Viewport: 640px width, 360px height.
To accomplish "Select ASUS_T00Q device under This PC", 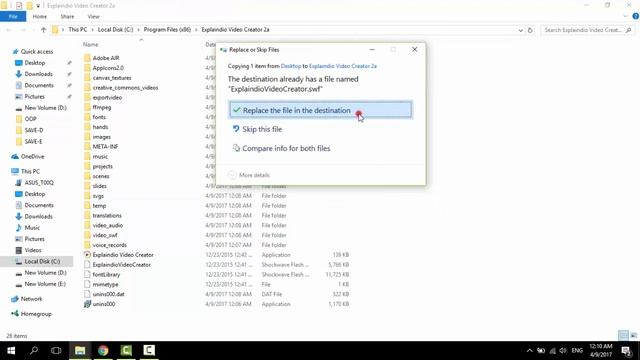I will pos(39,183).
